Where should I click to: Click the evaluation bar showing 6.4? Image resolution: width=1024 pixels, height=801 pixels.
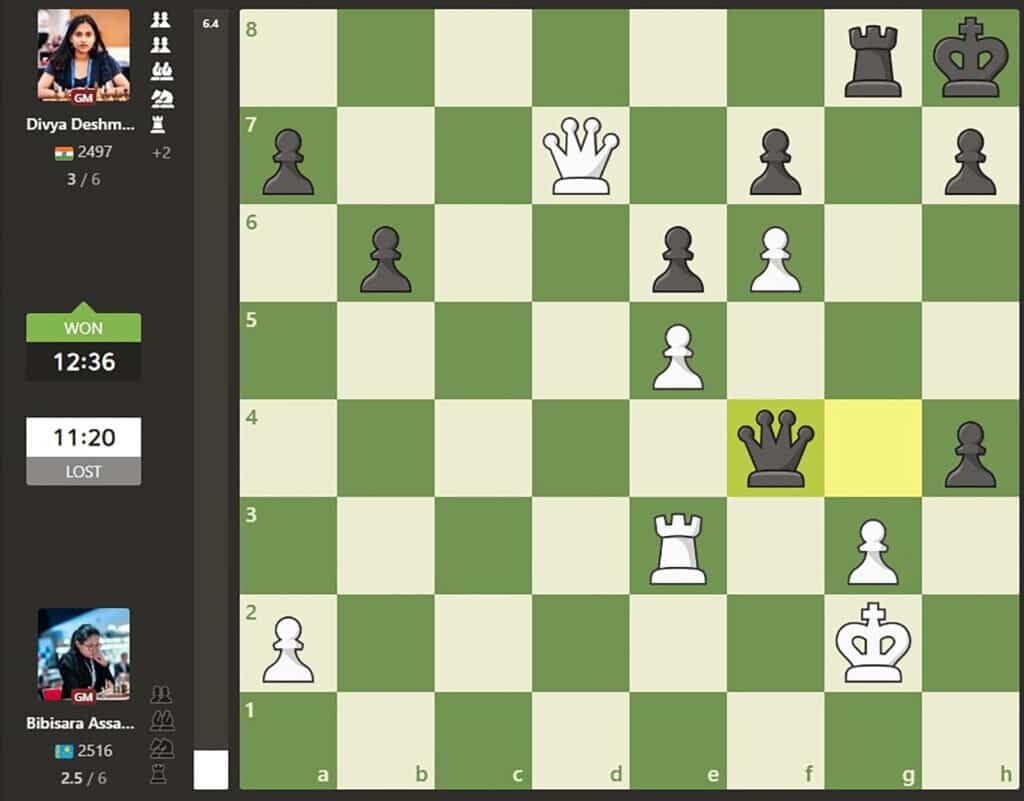click(210, 24)
